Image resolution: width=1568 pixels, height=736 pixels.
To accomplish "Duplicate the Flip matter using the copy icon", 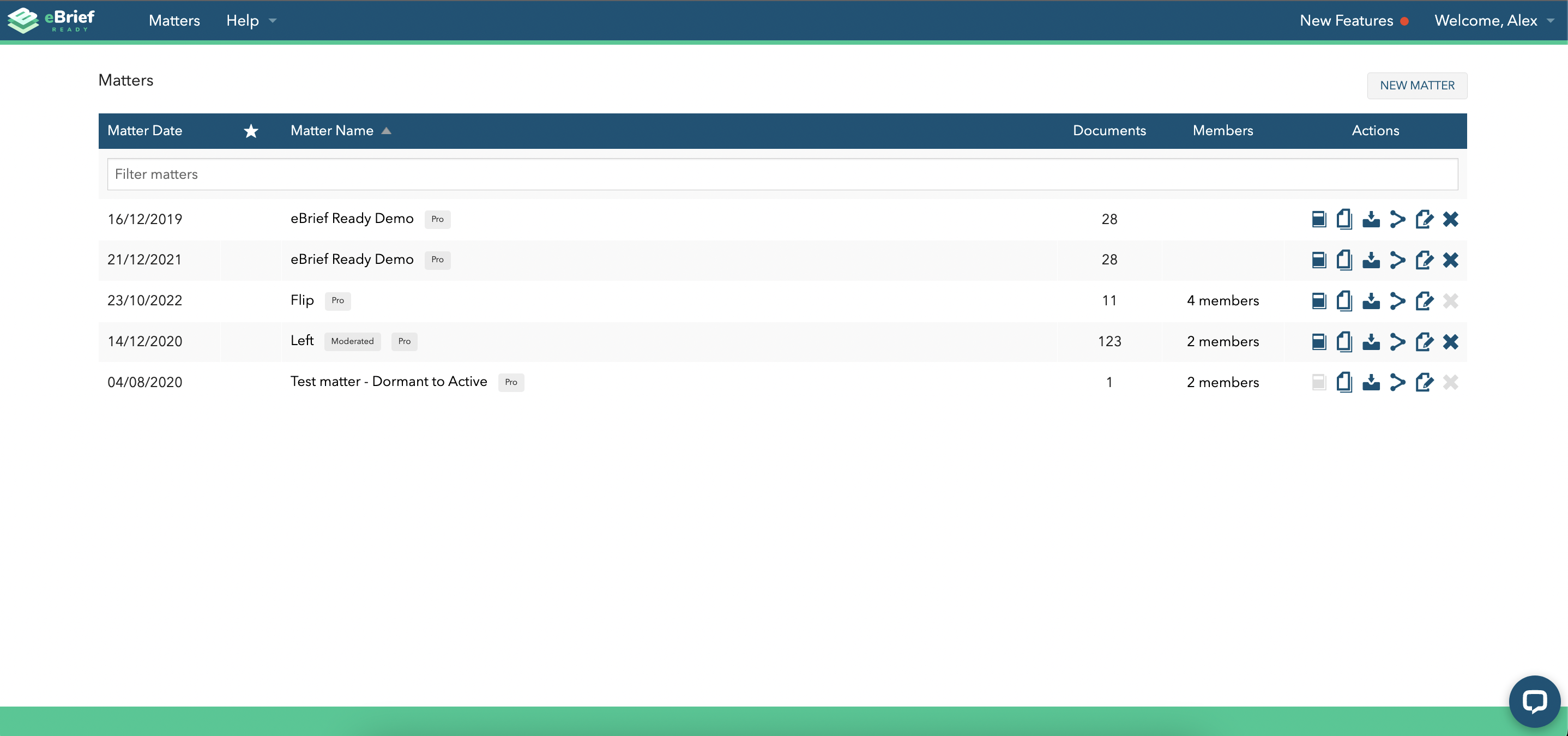I will tap(1344, 300).
